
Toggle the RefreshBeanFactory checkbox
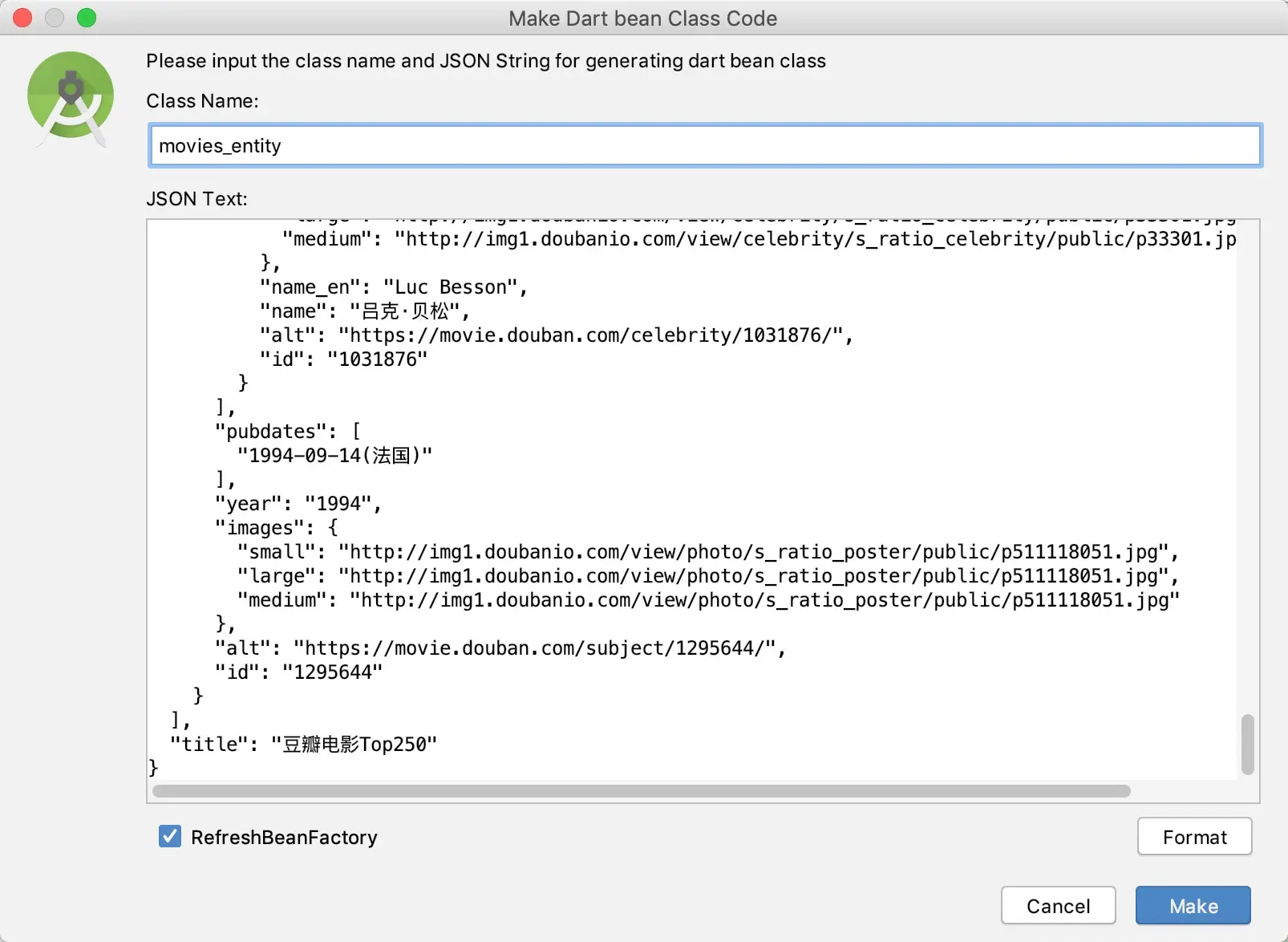[170, 836]
